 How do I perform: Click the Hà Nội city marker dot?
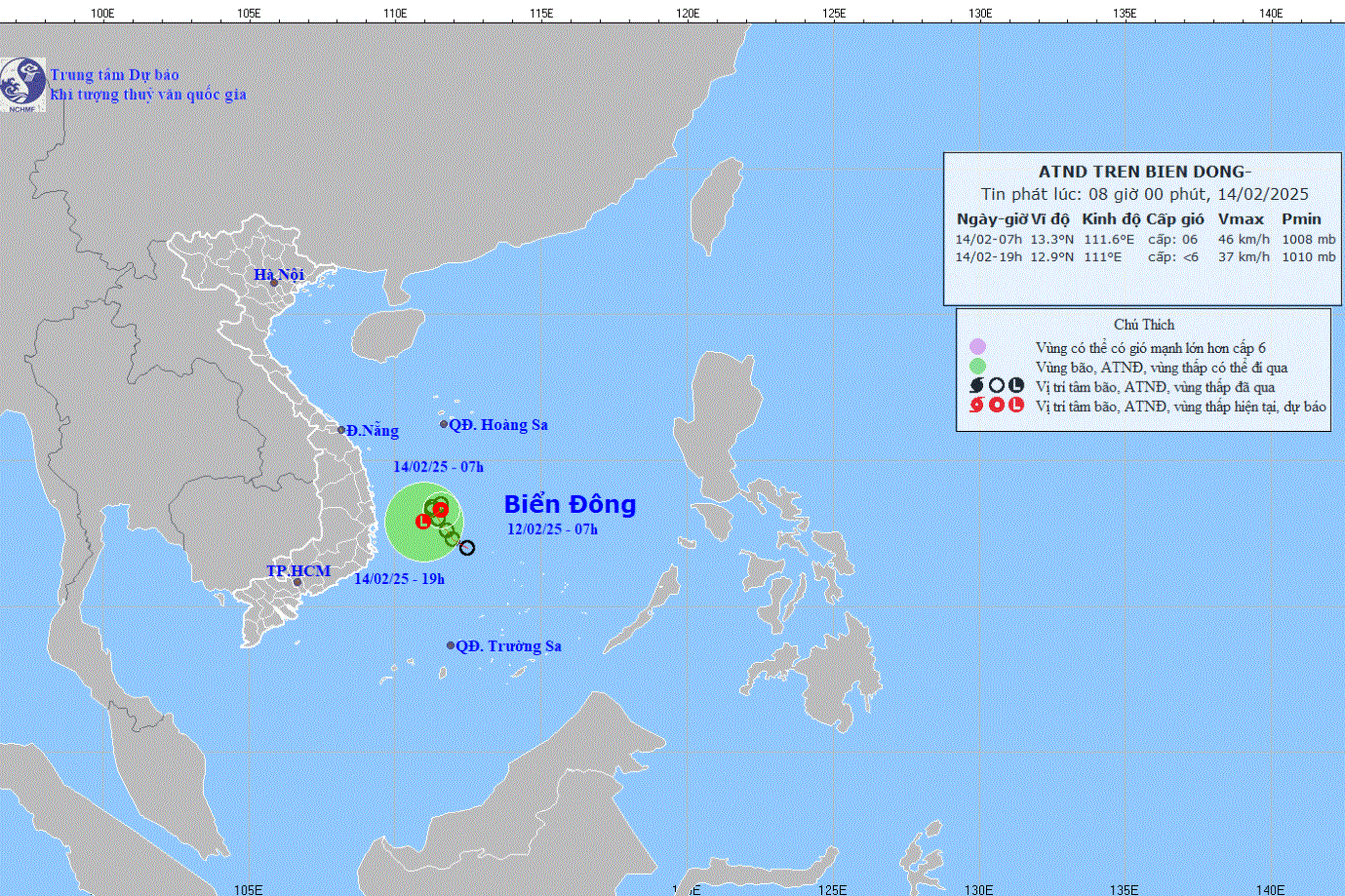tap(274, 284)
